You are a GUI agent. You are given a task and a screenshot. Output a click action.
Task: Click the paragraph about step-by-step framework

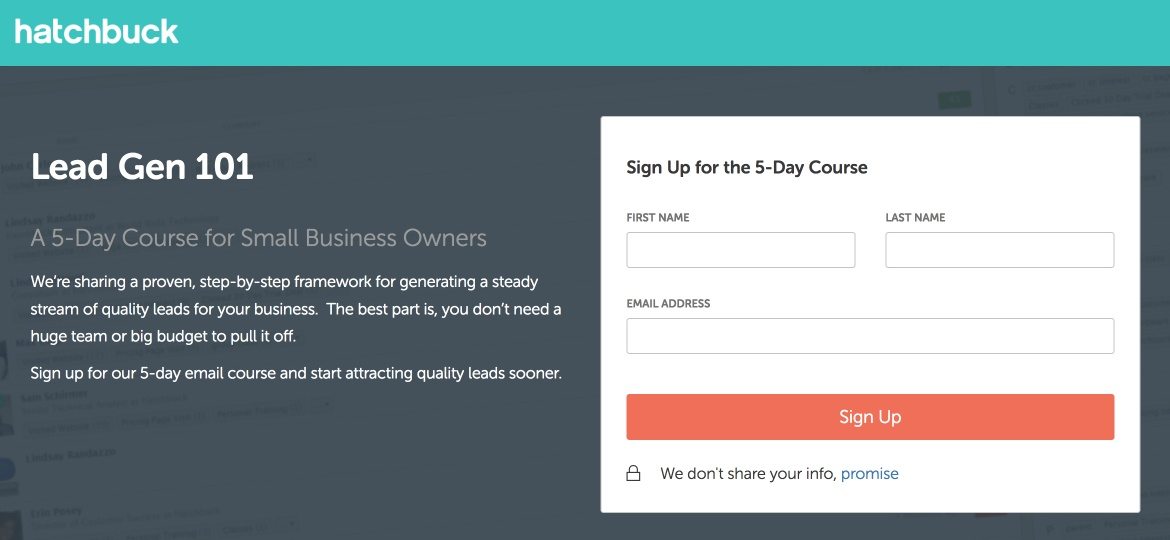(296, 309)
